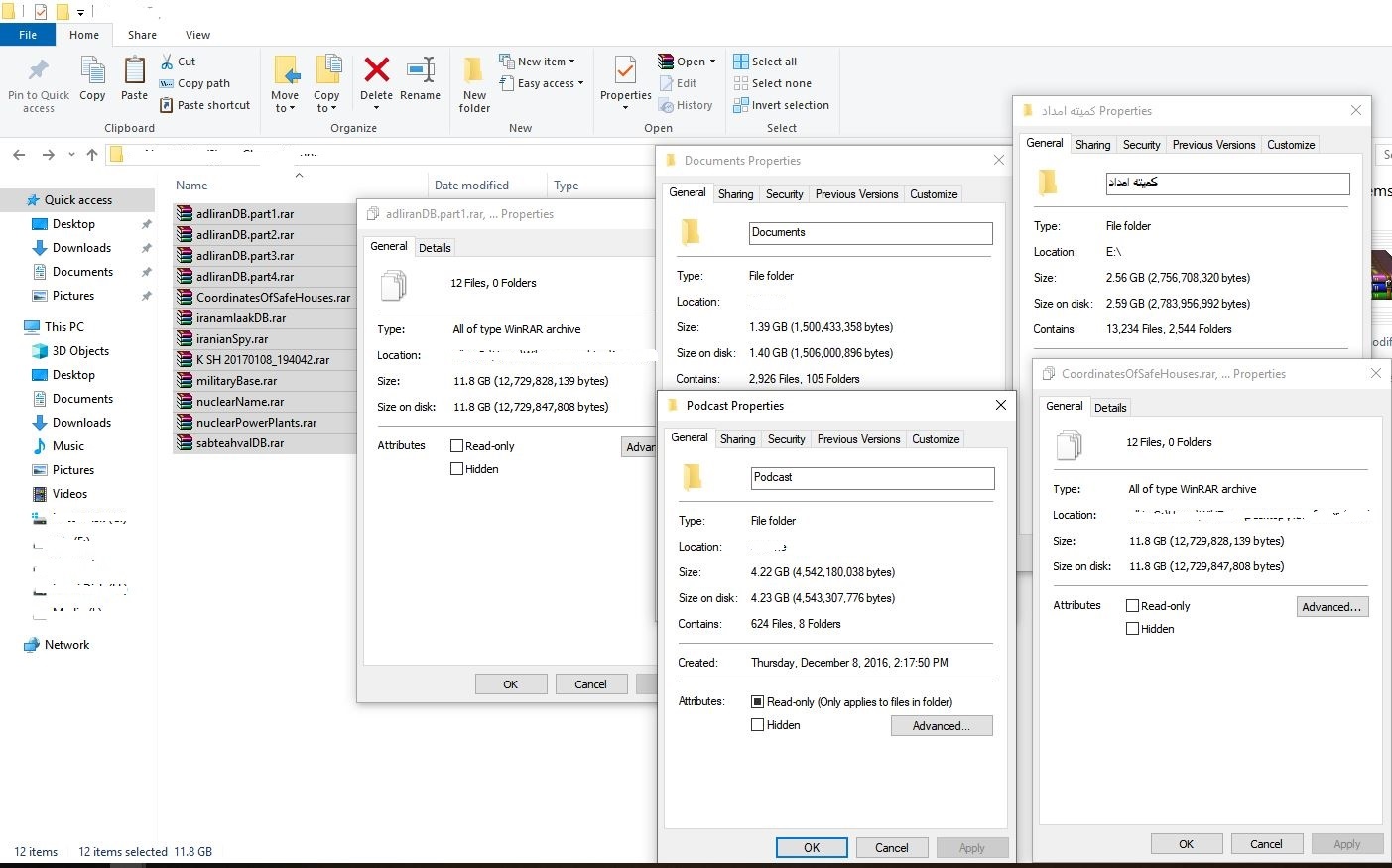Check Read-only in CoordinatesOfSafeHouses Properties
The image size is (1392, 868).
point(1132,606)
